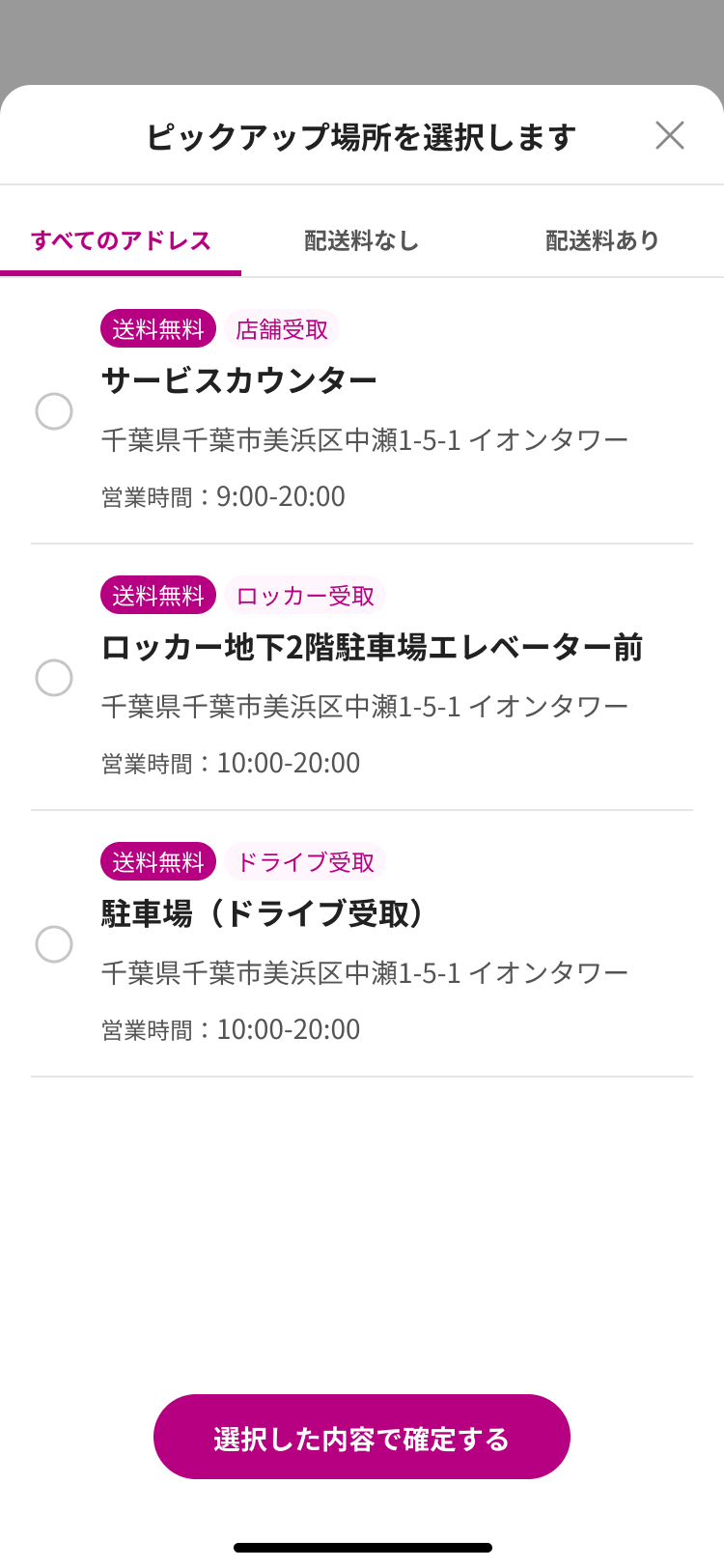
Task: Tap the 送料無料 badge beside ドライブ受取
Action: [158, 862]
